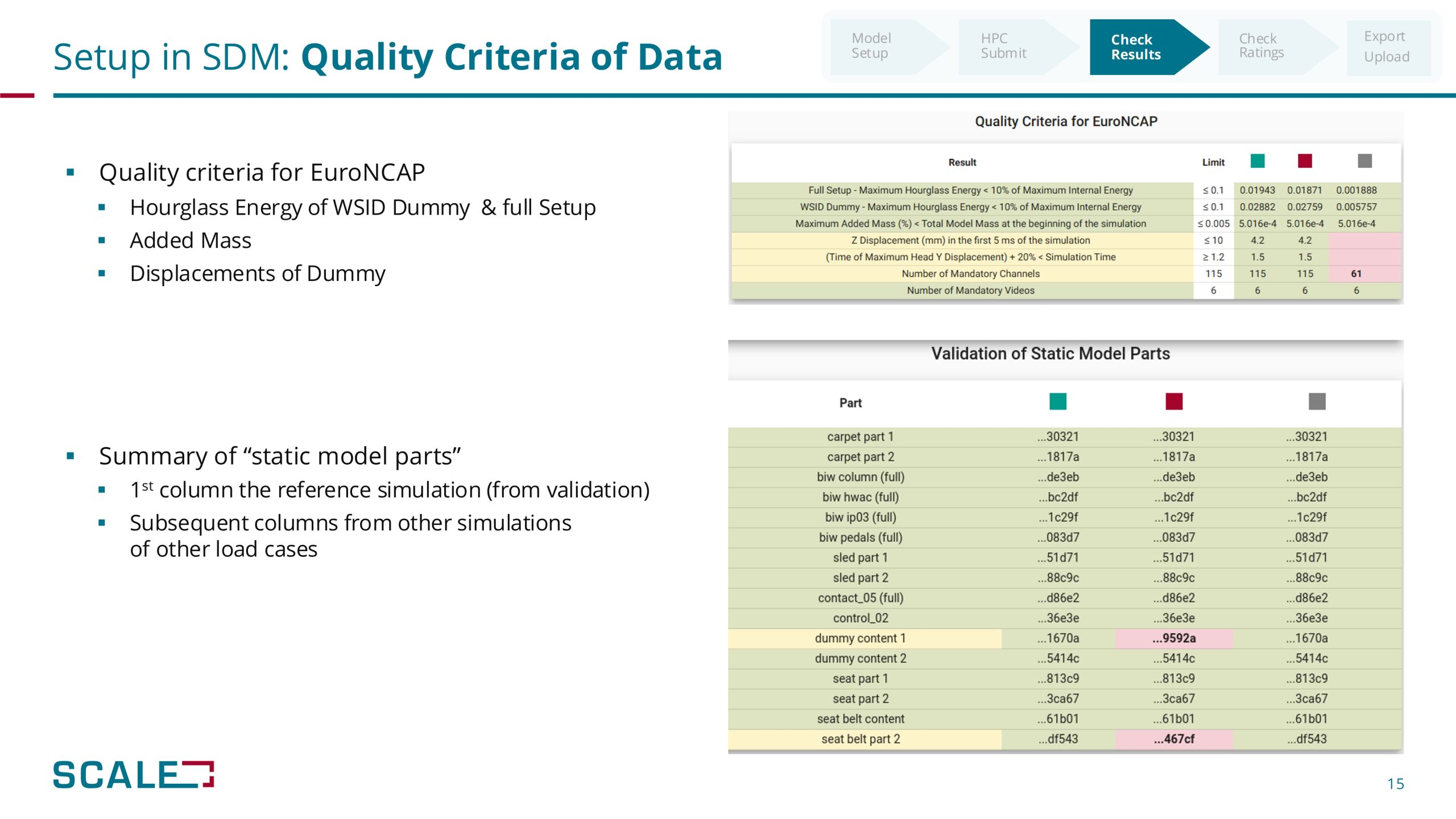Select the 'sled part 2' row
This screenshot has height=819, width=1456.
[1065, 578]
